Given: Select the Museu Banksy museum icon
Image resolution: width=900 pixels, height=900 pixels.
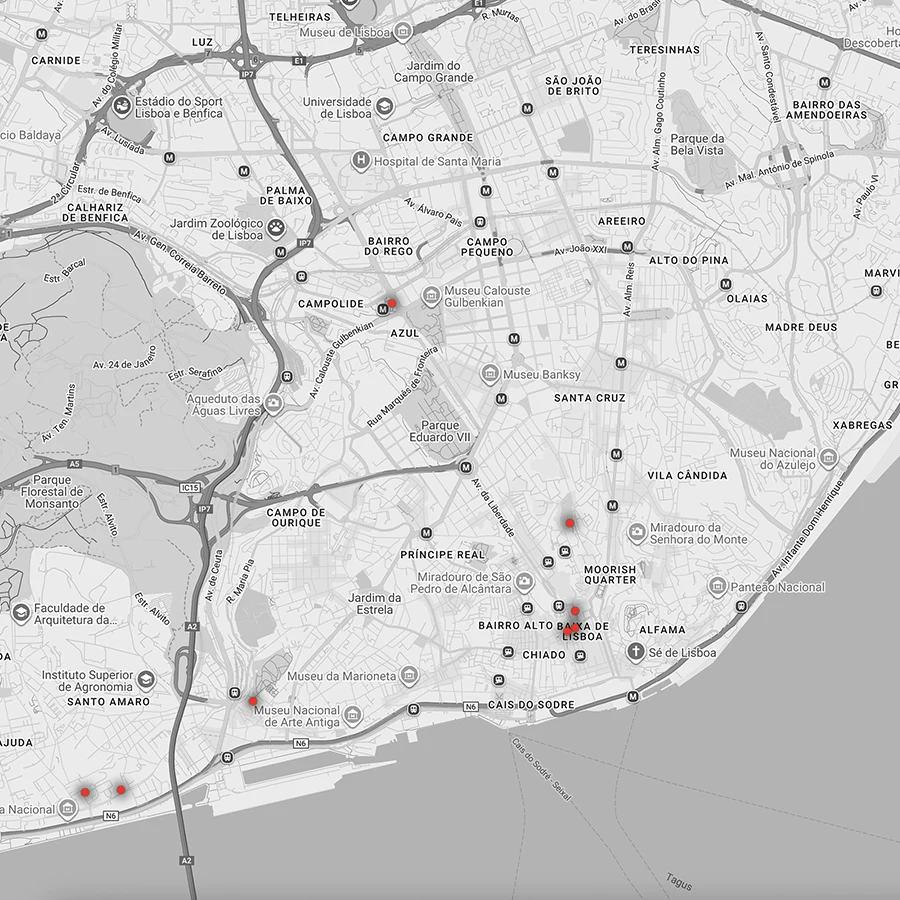Looking at the screenshot, I should point(489,374).
